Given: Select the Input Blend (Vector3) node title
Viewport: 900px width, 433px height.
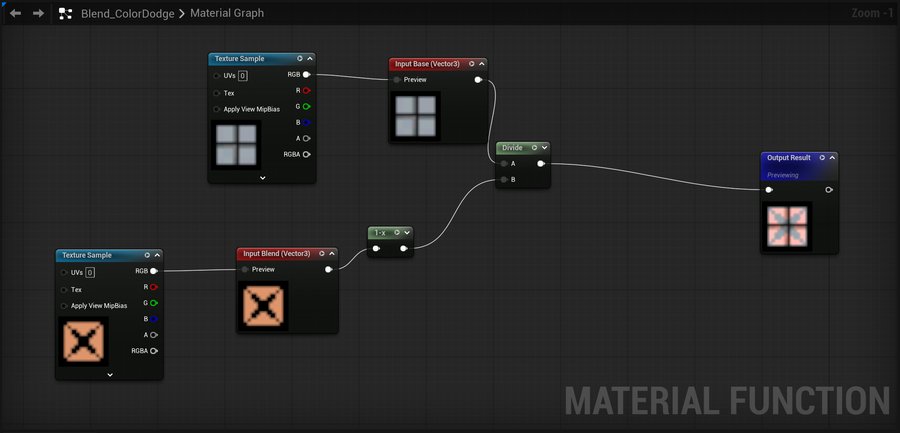Looking at the screenshot, I should 276,254.
